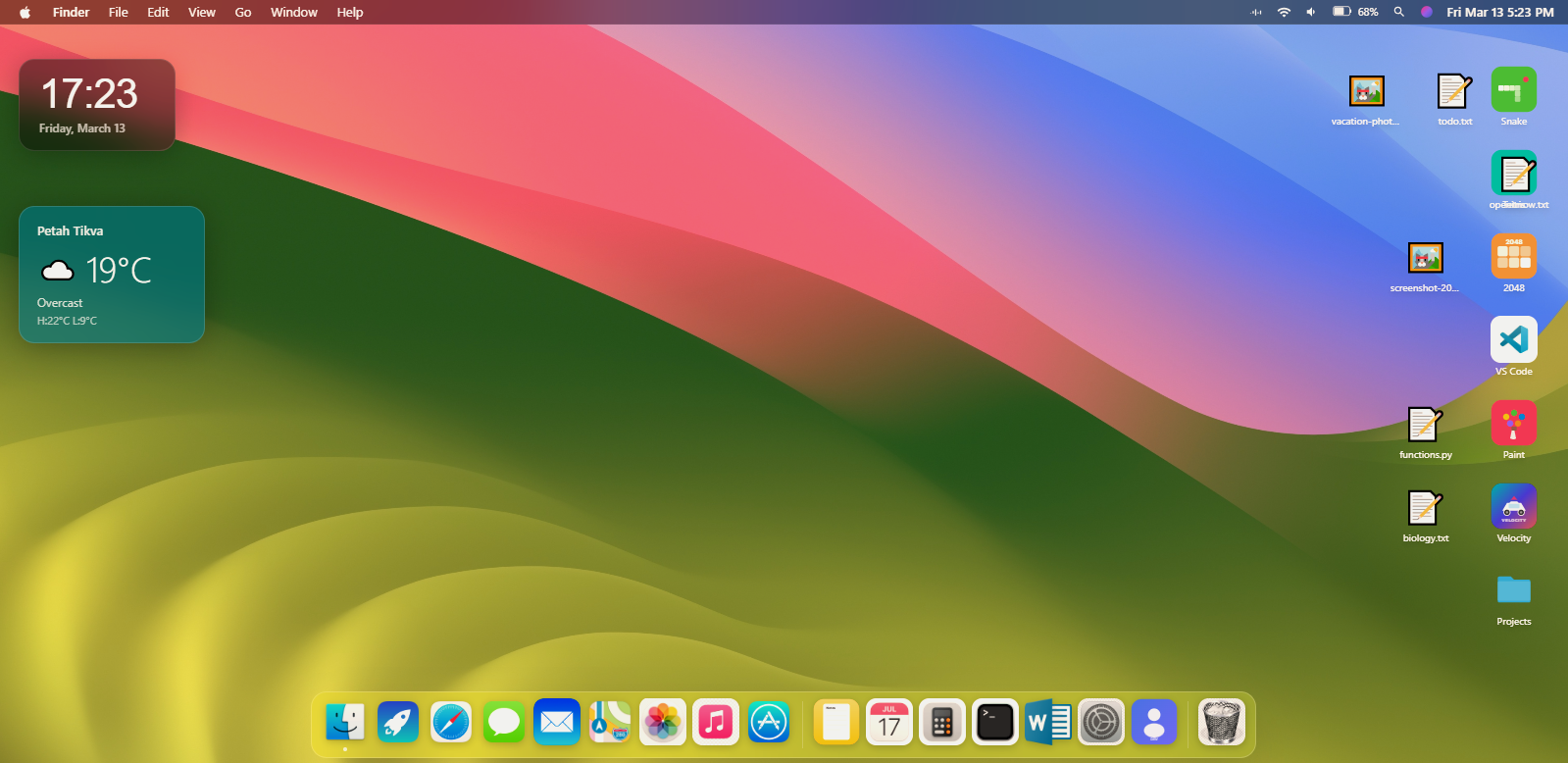Open the 2048 game desktop icon
The width and height of the screenshot is (1568, 763).
[x=1514, y=257]
